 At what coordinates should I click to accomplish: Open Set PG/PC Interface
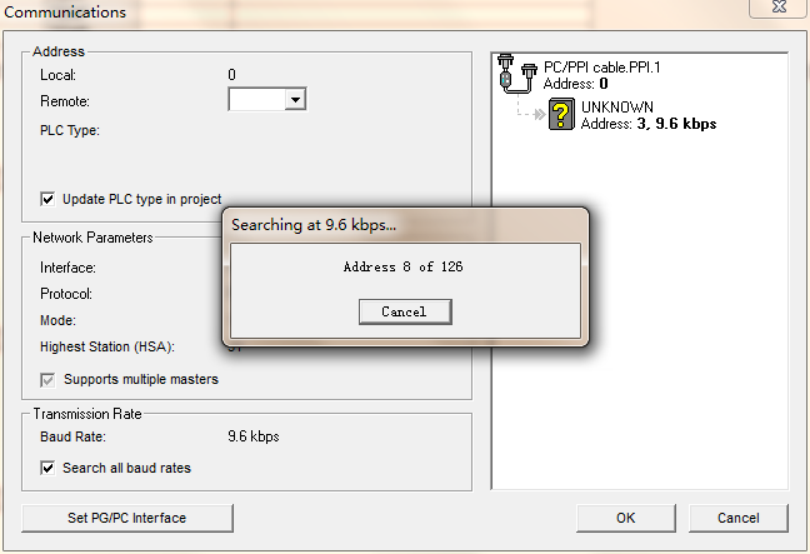tap(127, 518)
